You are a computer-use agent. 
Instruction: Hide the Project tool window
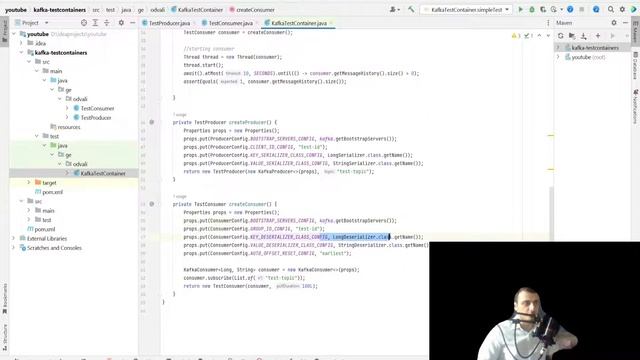133,23
